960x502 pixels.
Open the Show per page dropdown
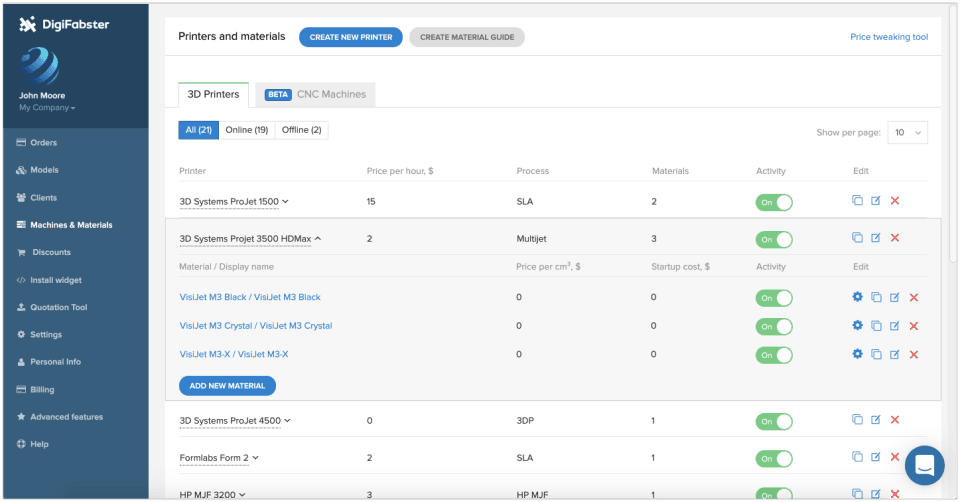coord(907,132)
